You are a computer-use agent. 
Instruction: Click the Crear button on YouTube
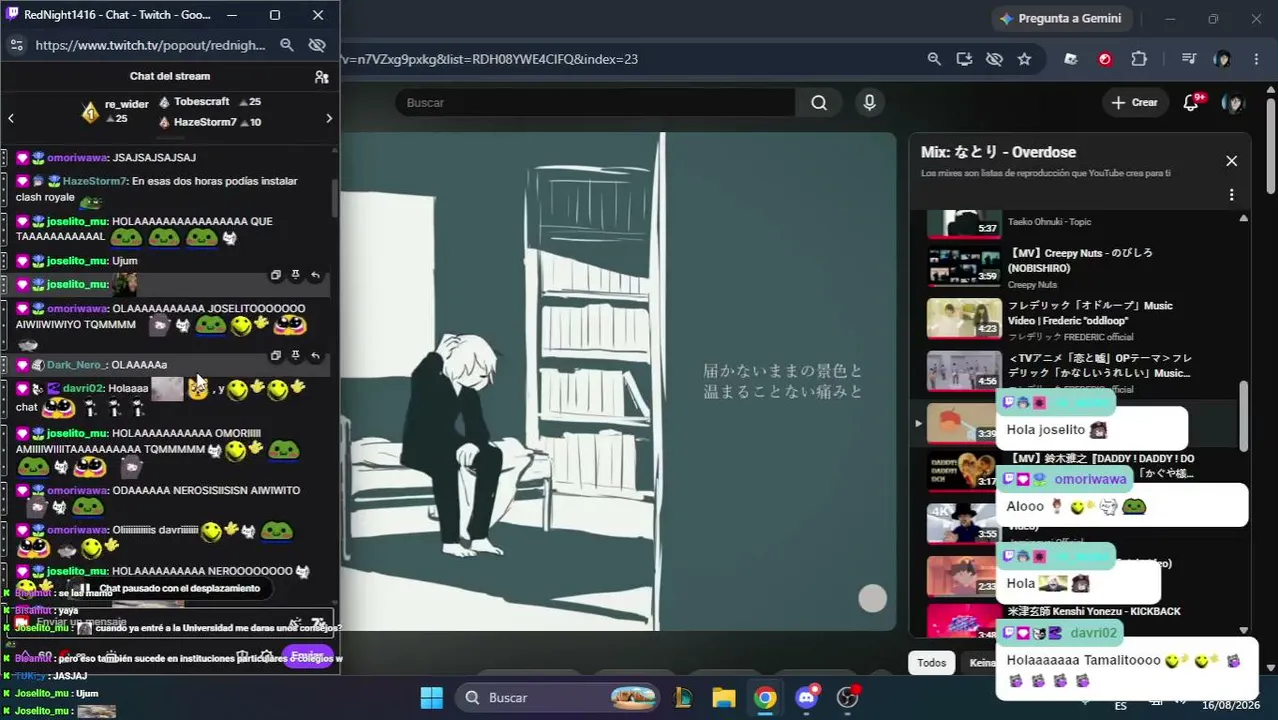coord(1134,102)
